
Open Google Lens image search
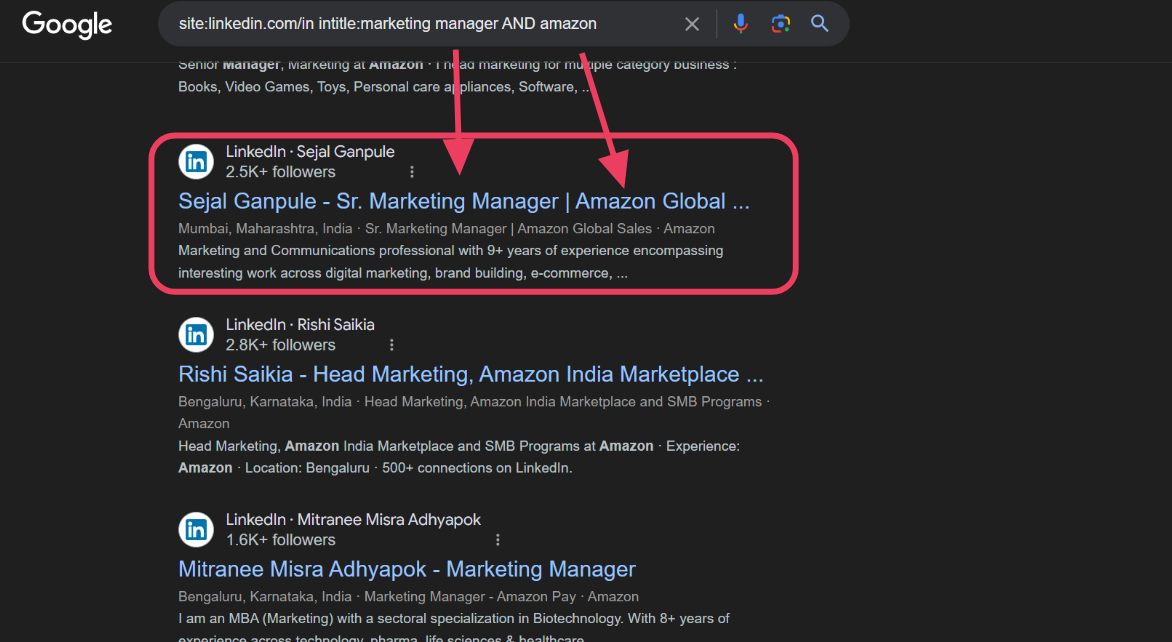coord(780,24)
